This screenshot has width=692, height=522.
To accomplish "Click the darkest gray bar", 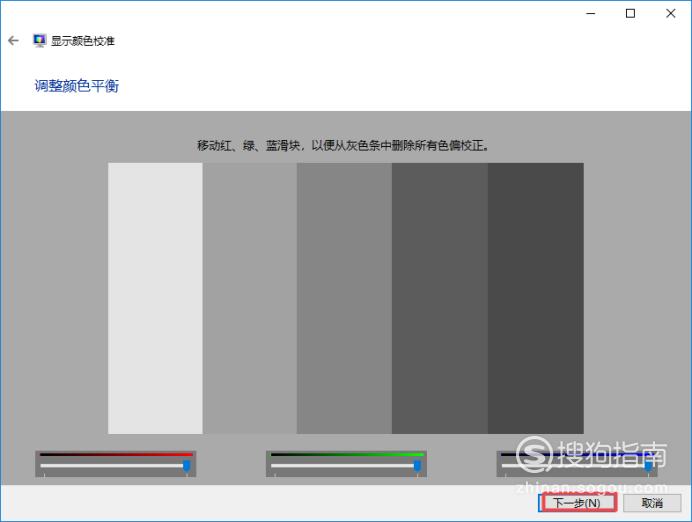I will tap(536, 298).
